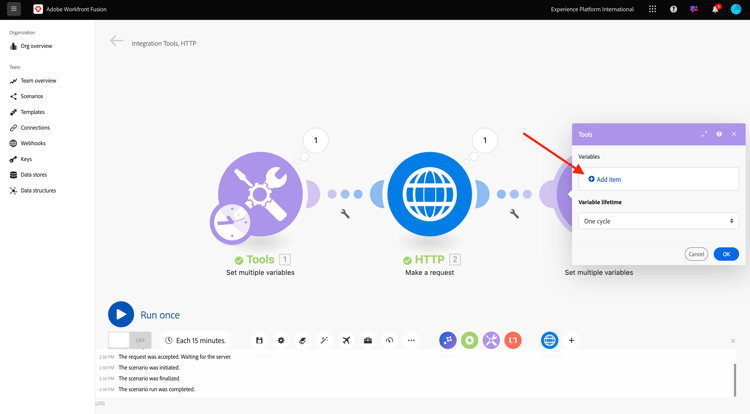Open the notes icon in toolbar
750x414 pixels.
(x=302, y=340)
